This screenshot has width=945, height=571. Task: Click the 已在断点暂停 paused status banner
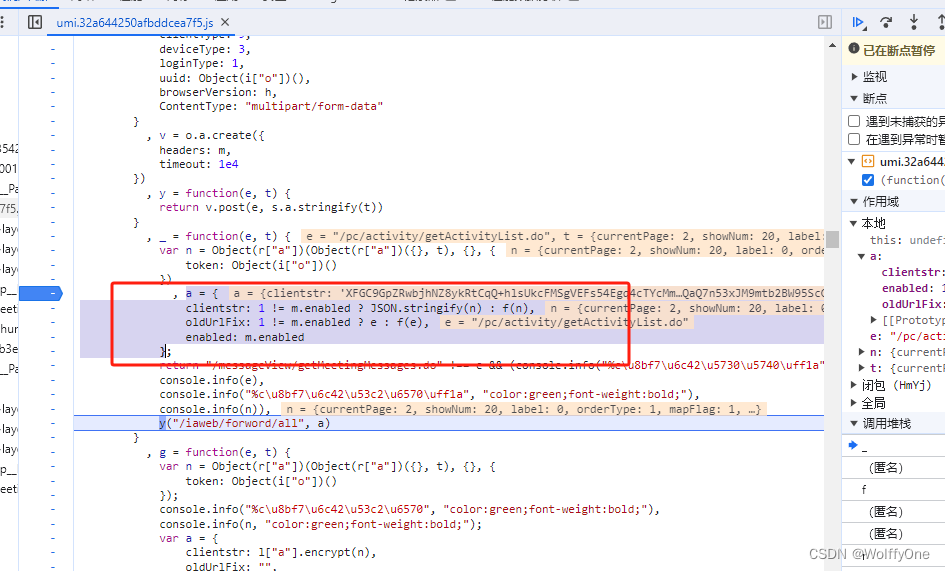tap(892, 50)
